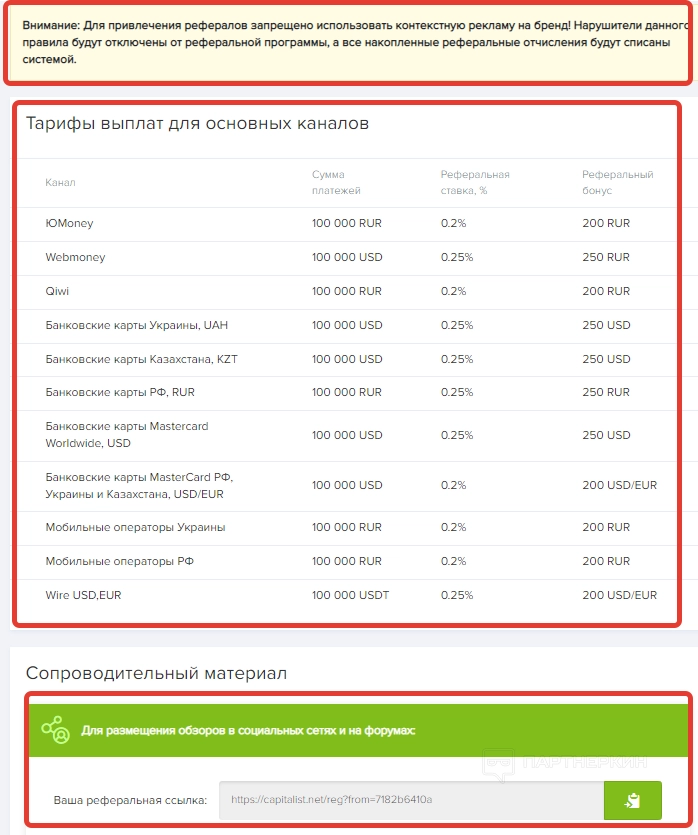This screenshot has width=698, height=835.
Task: Select the Webmoney channel name
Action: [x=76, y=257]
